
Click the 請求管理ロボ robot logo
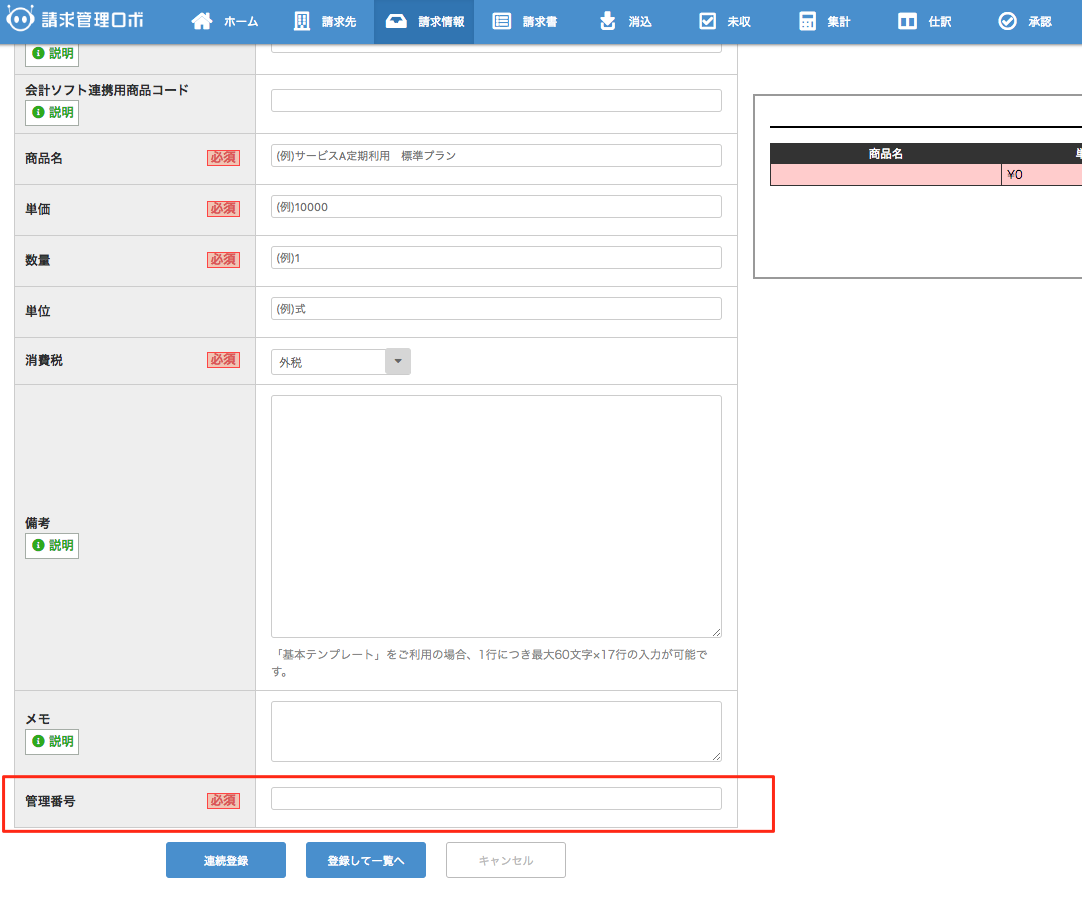(x=22, y=21)
